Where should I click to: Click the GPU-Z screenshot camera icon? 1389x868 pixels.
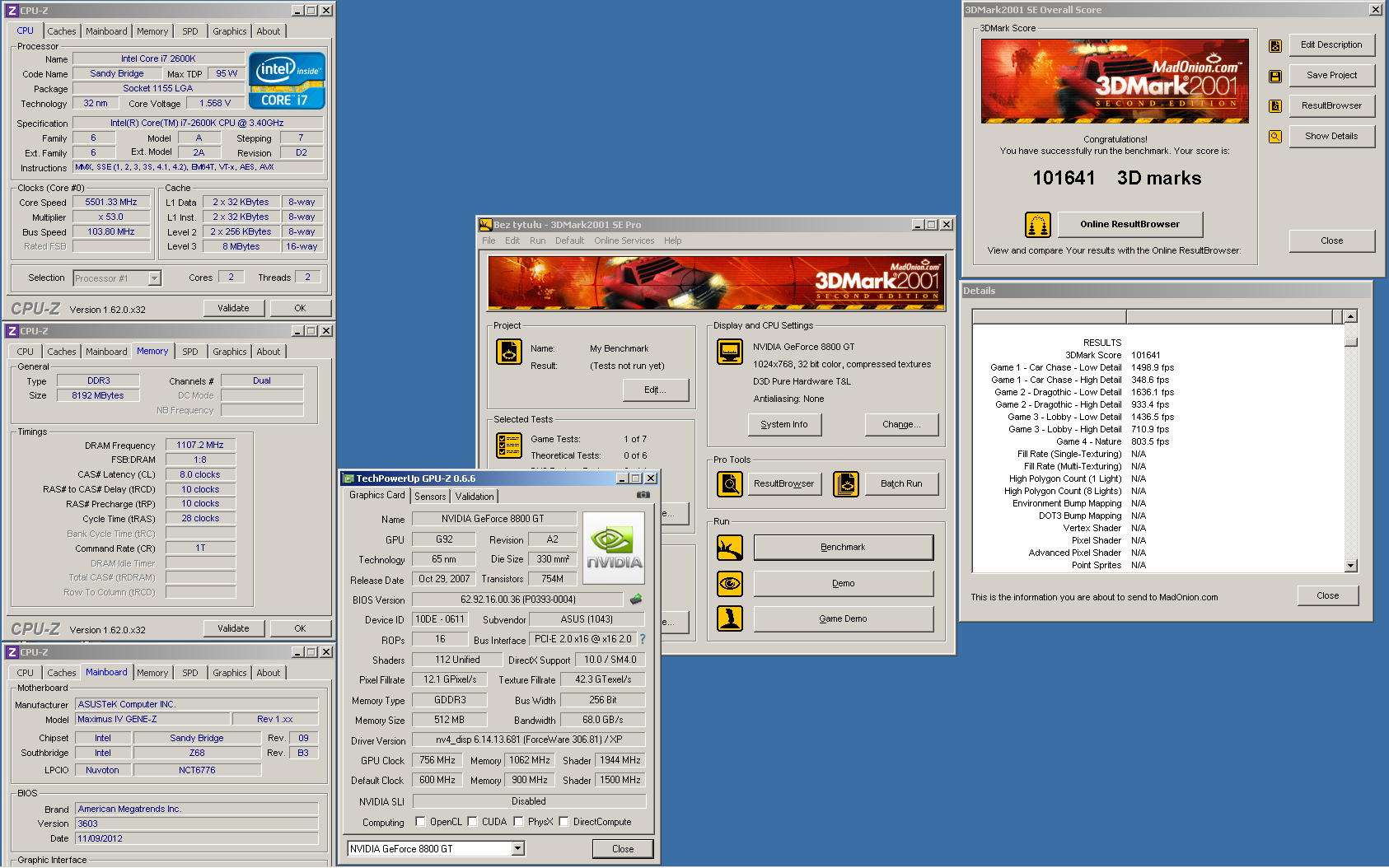point(643,495)
